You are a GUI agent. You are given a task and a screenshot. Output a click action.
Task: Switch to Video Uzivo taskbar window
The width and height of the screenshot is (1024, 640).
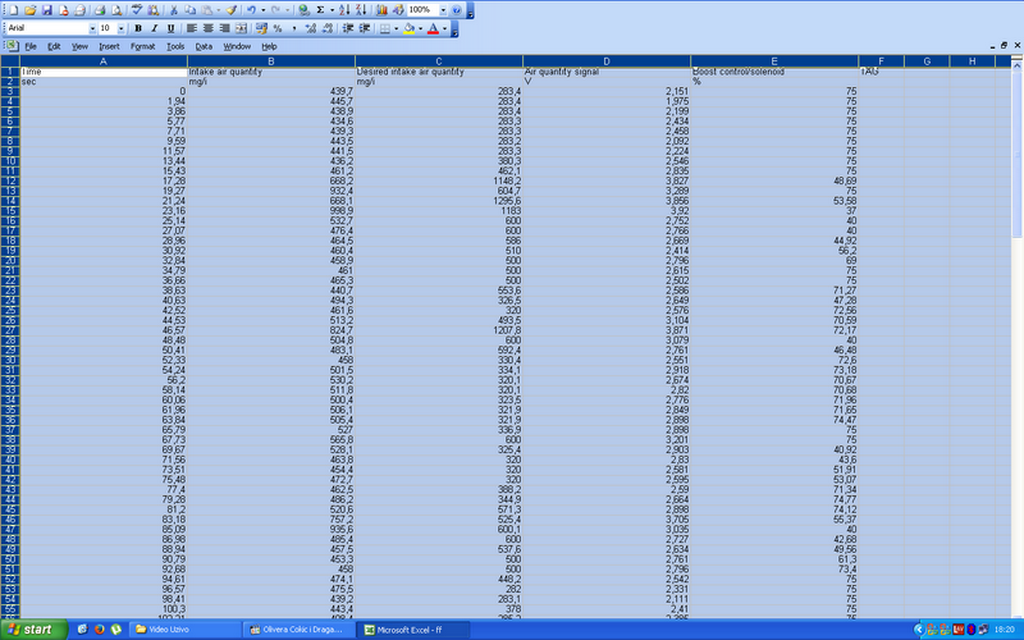[184, 630]
